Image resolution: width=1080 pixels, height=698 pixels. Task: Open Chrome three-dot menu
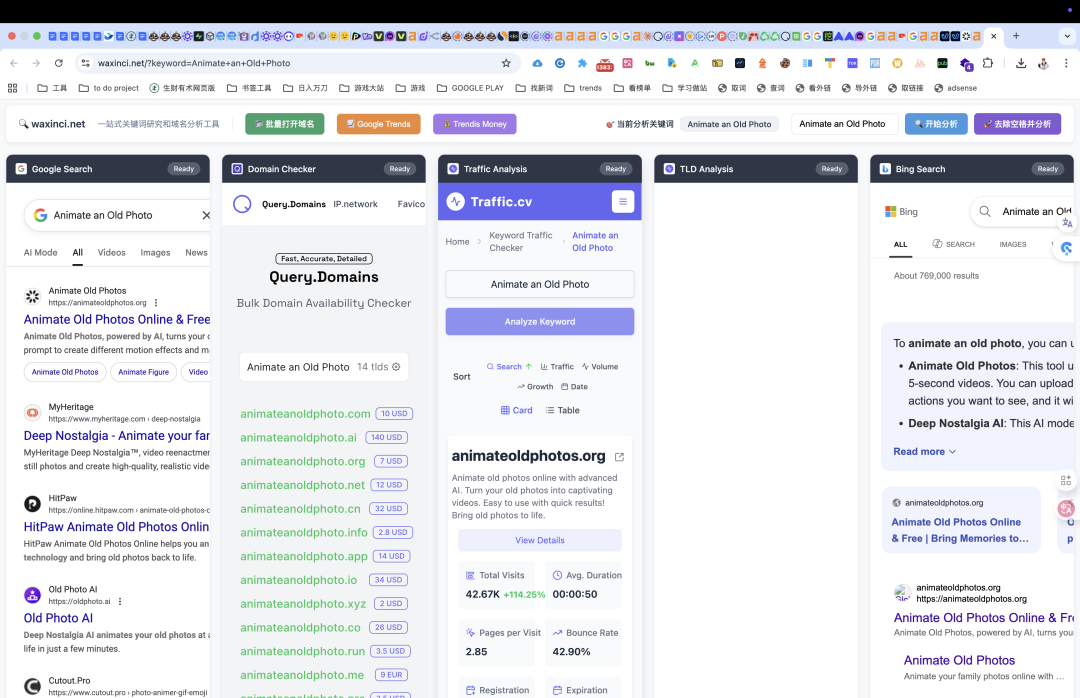click(x=1066, y=63)
